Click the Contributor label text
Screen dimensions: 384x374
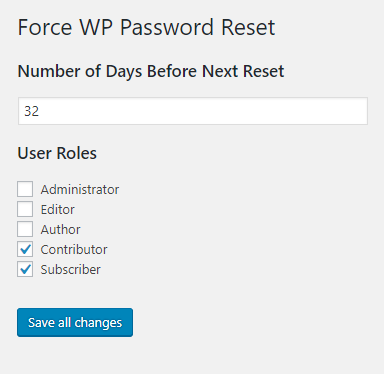(x=74, y=250)
